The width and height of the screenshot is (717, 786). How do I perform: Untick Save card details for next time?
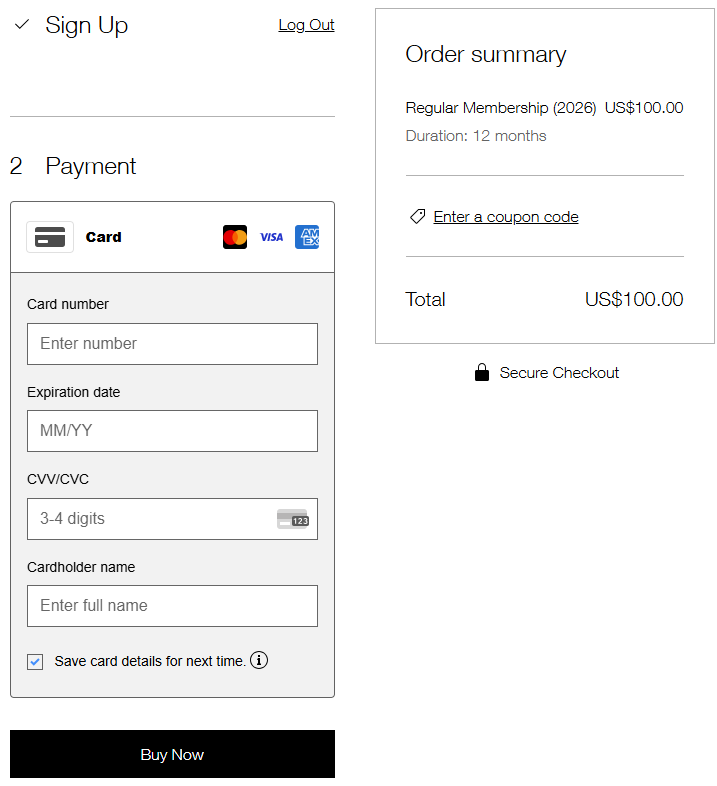click(x=35, y=661)
